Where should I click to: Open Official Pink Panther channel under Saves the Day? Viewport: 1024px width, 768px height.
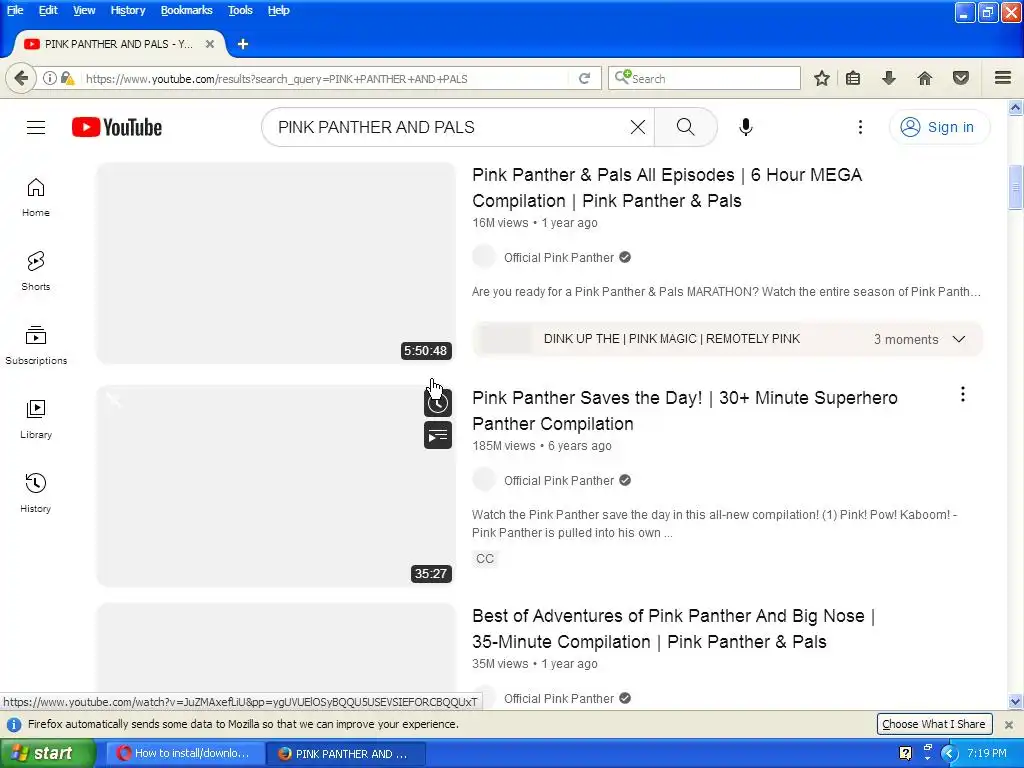[558, 481]
